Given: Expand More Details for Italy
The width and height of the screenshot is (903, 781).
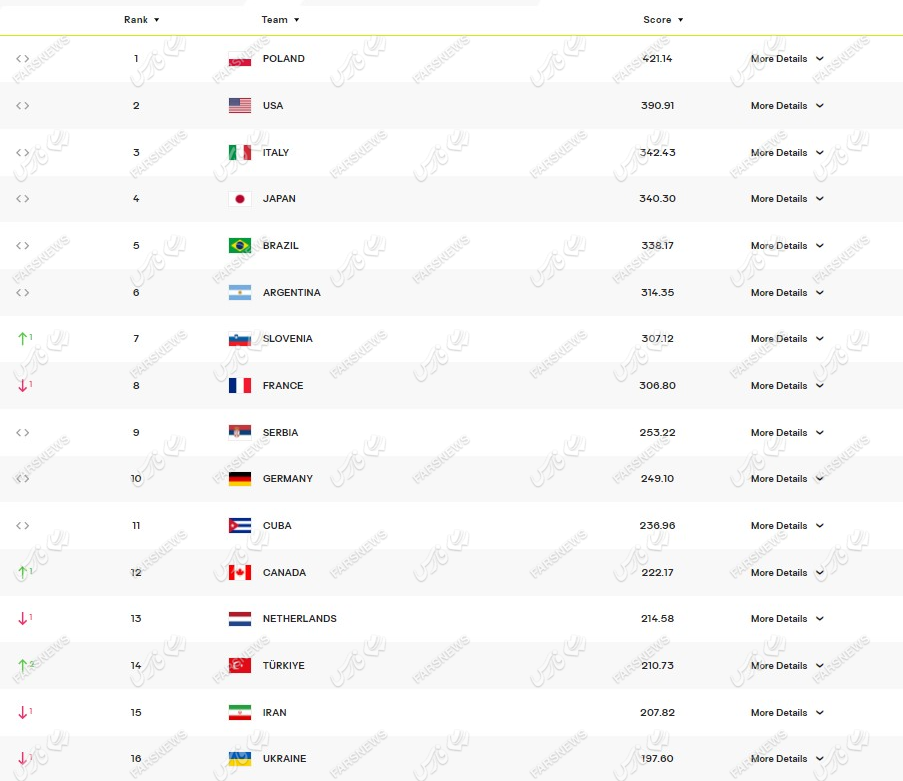Looking at the screenshot, I should 787,153.
